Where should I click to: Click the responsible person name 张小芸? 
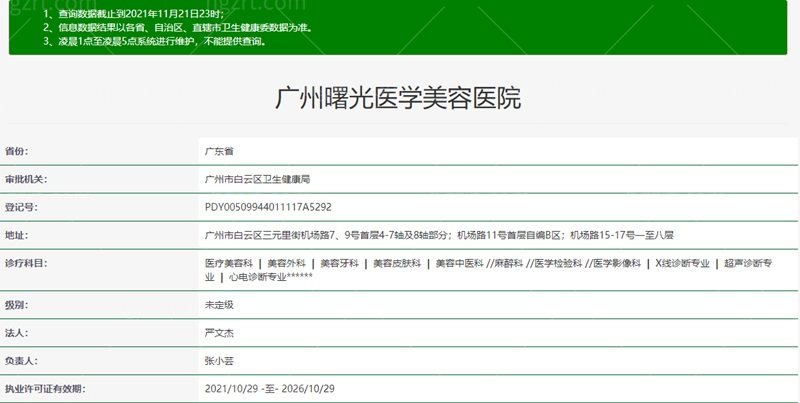coord(219,361)
